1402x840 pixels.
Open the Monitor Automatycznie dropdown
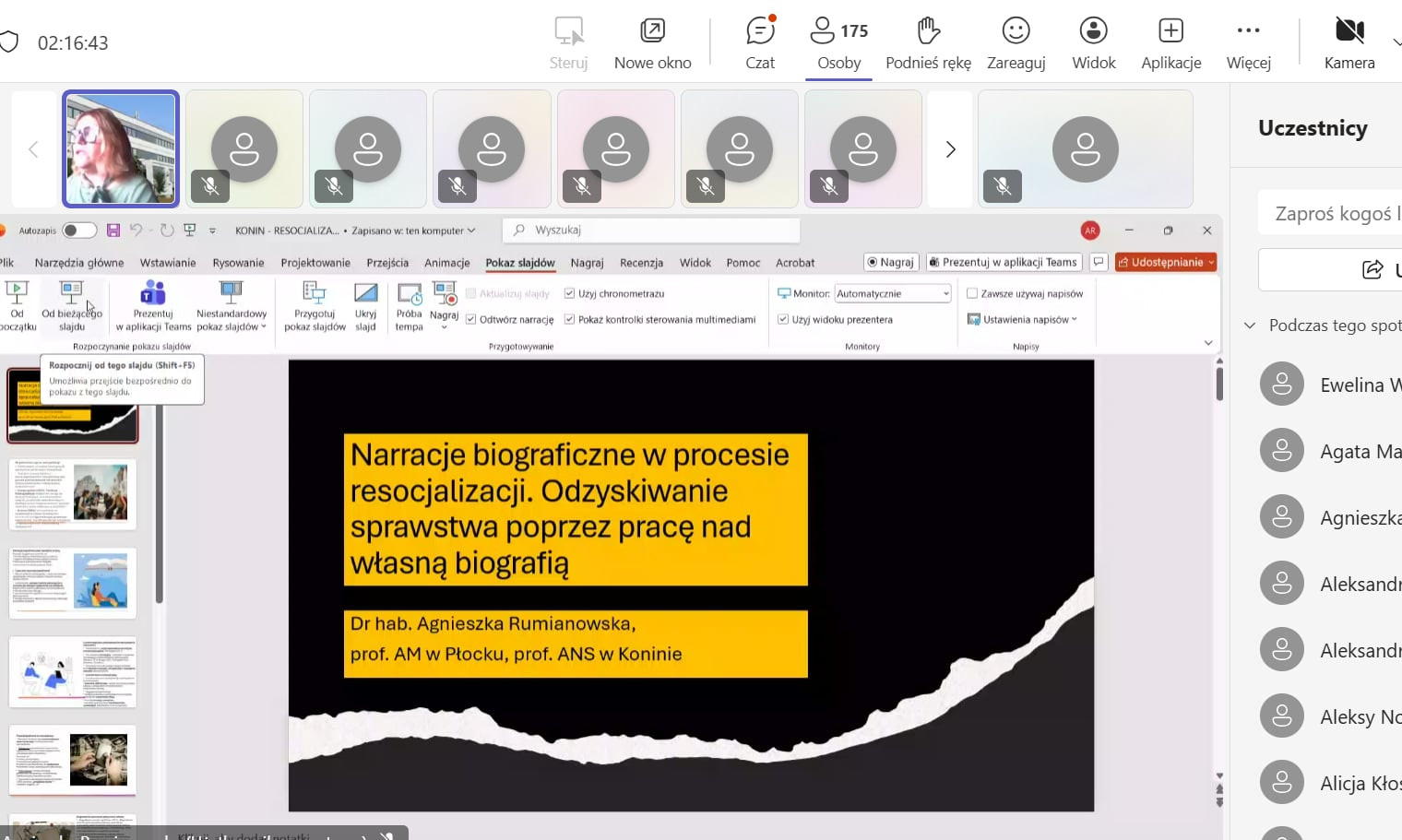point(892,294)
